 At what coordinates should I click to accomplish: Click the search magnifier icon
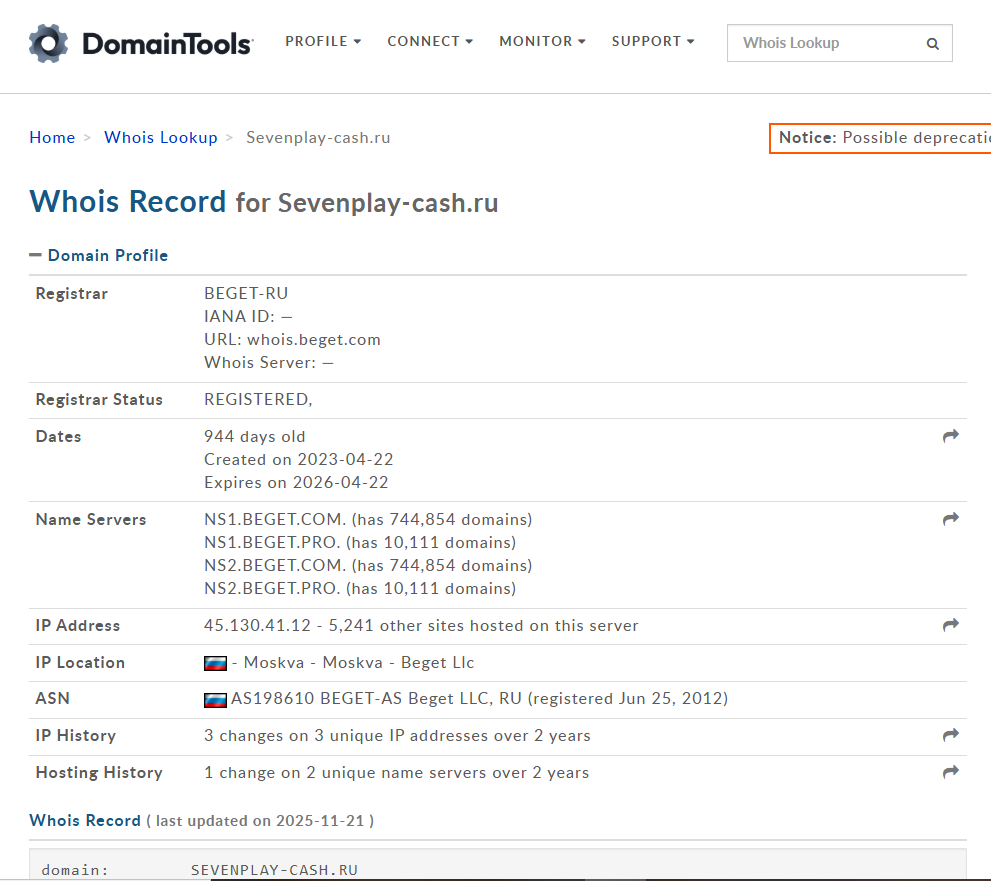click(x=932, y=44)
